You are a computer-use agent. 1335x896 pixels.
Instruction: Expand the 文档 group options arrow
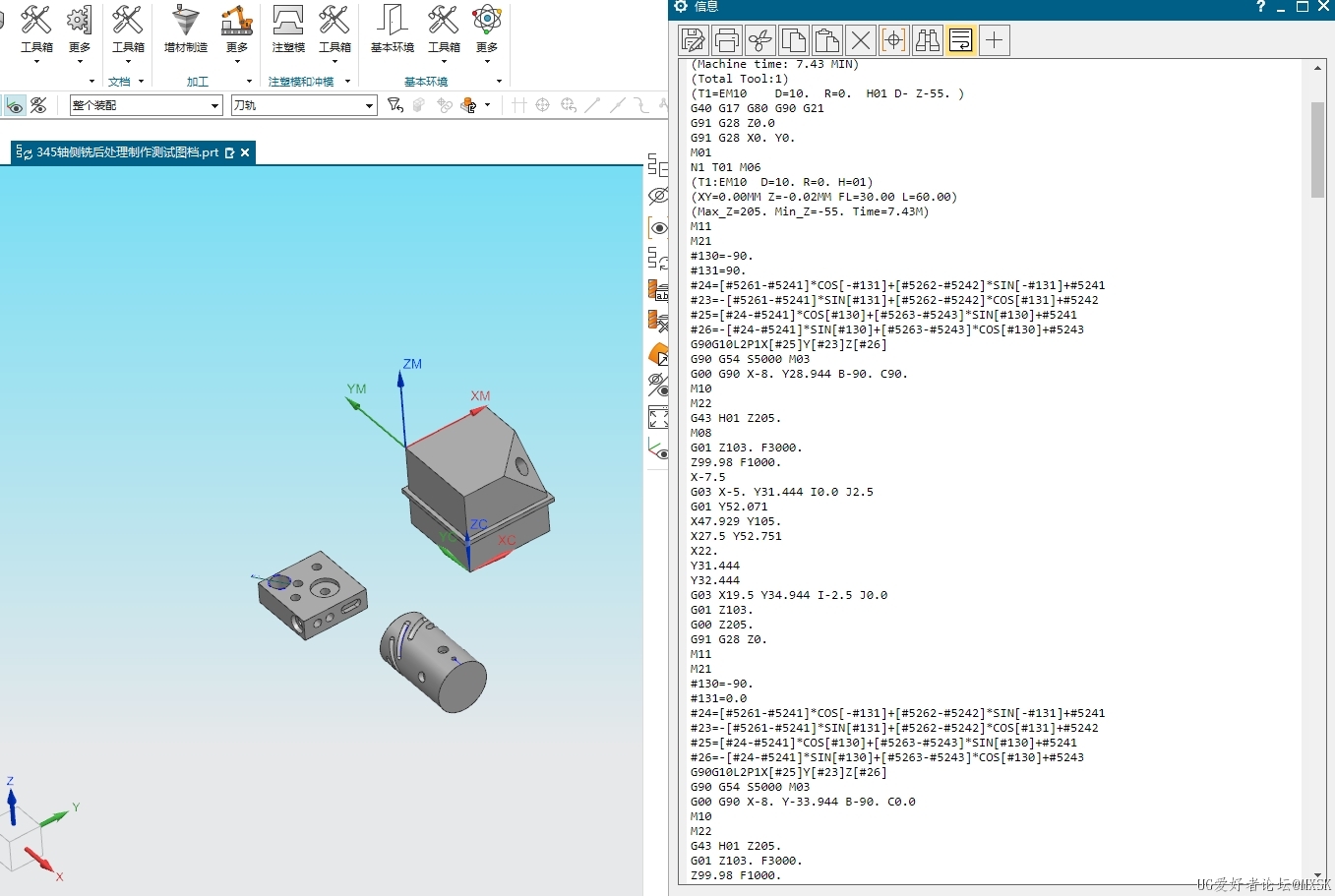(141, 82)
